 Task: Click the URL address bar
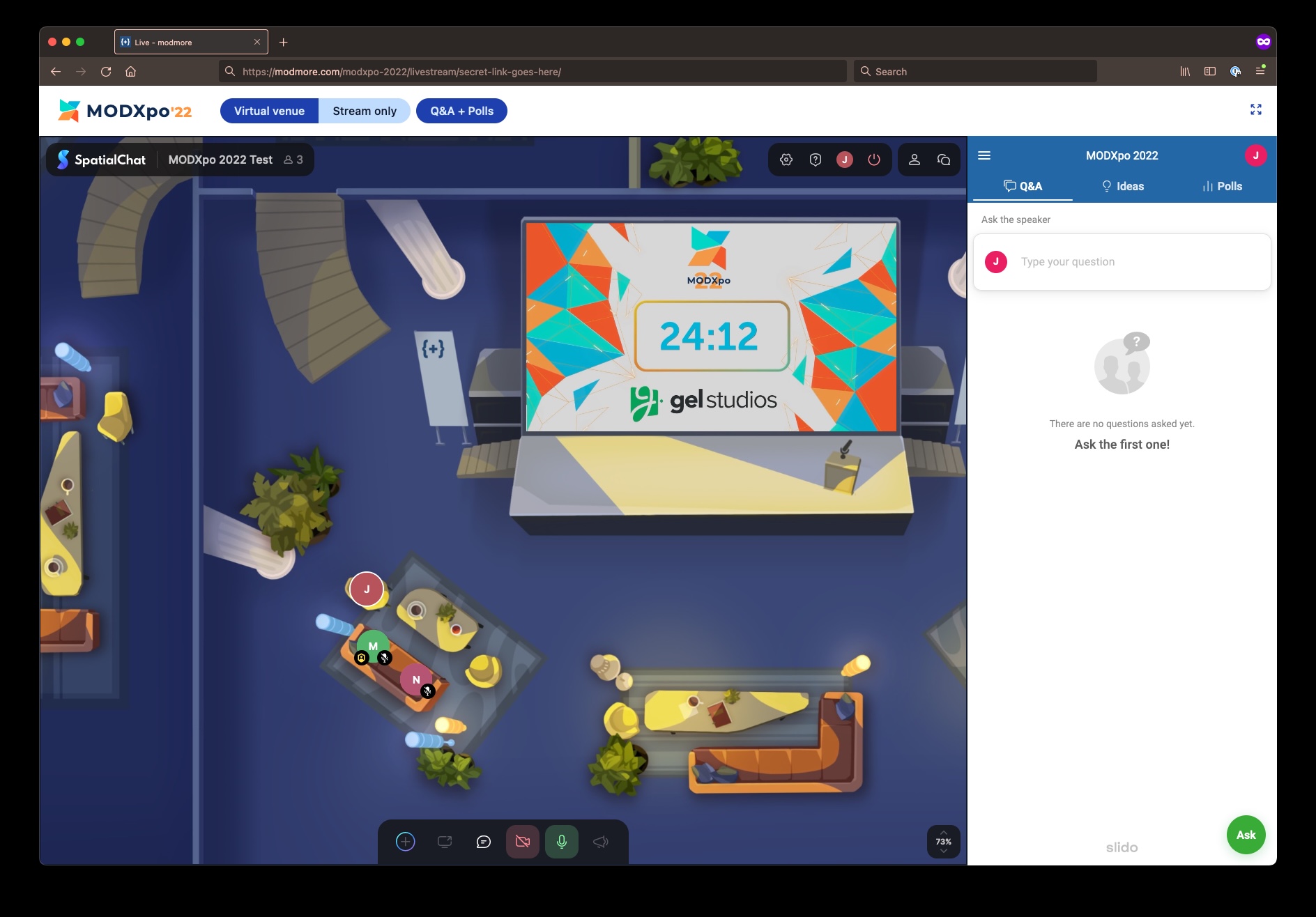[533, 71]
